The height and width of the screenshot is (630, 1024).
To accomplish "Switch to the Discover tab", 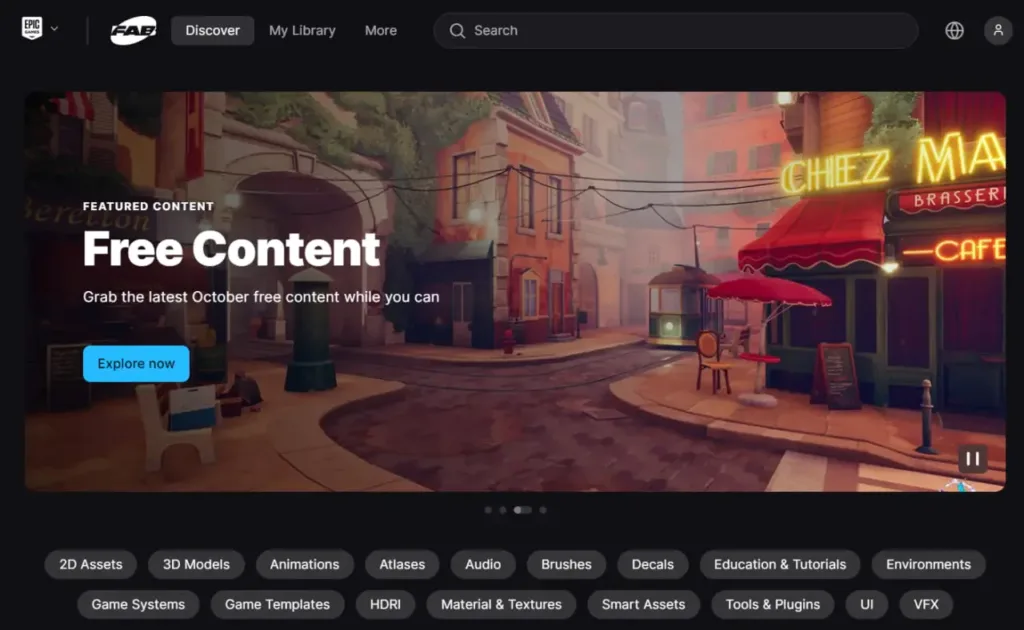I will click(x=212, y=30).
